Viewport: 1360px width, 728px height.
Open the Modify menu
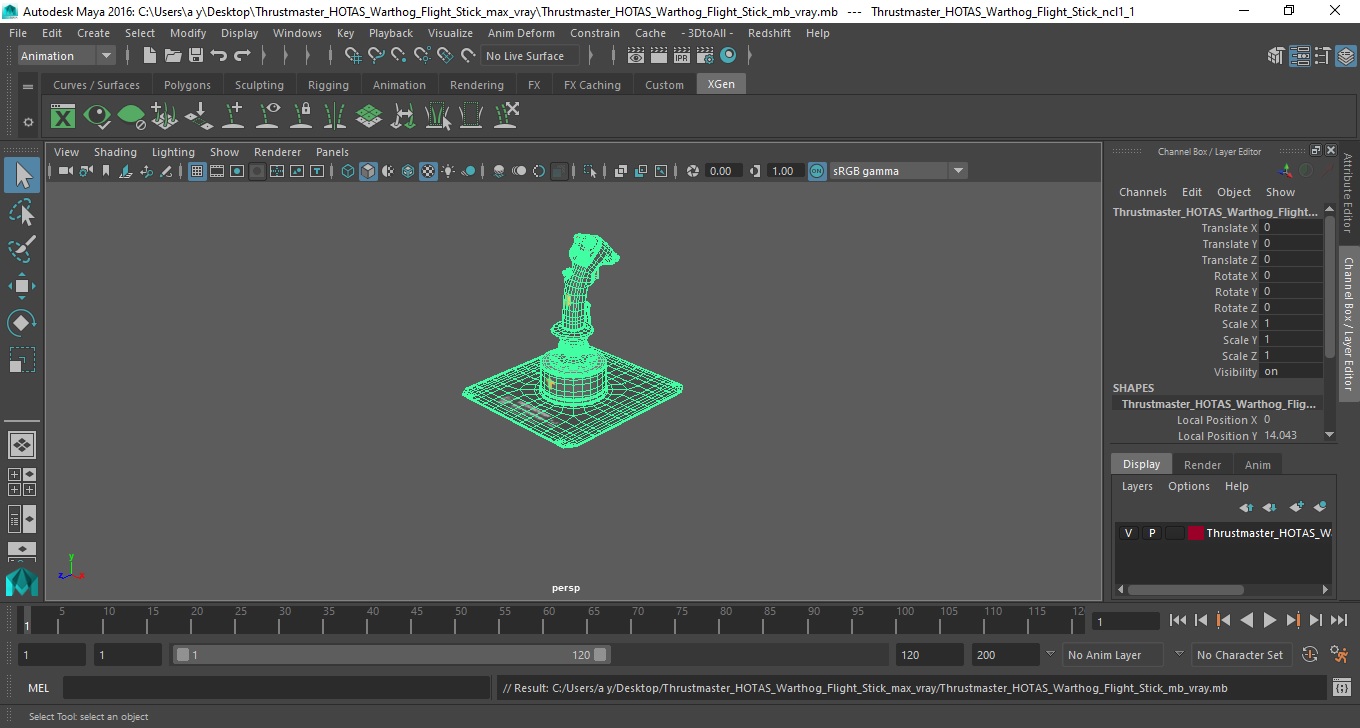(x=188, y=33)
